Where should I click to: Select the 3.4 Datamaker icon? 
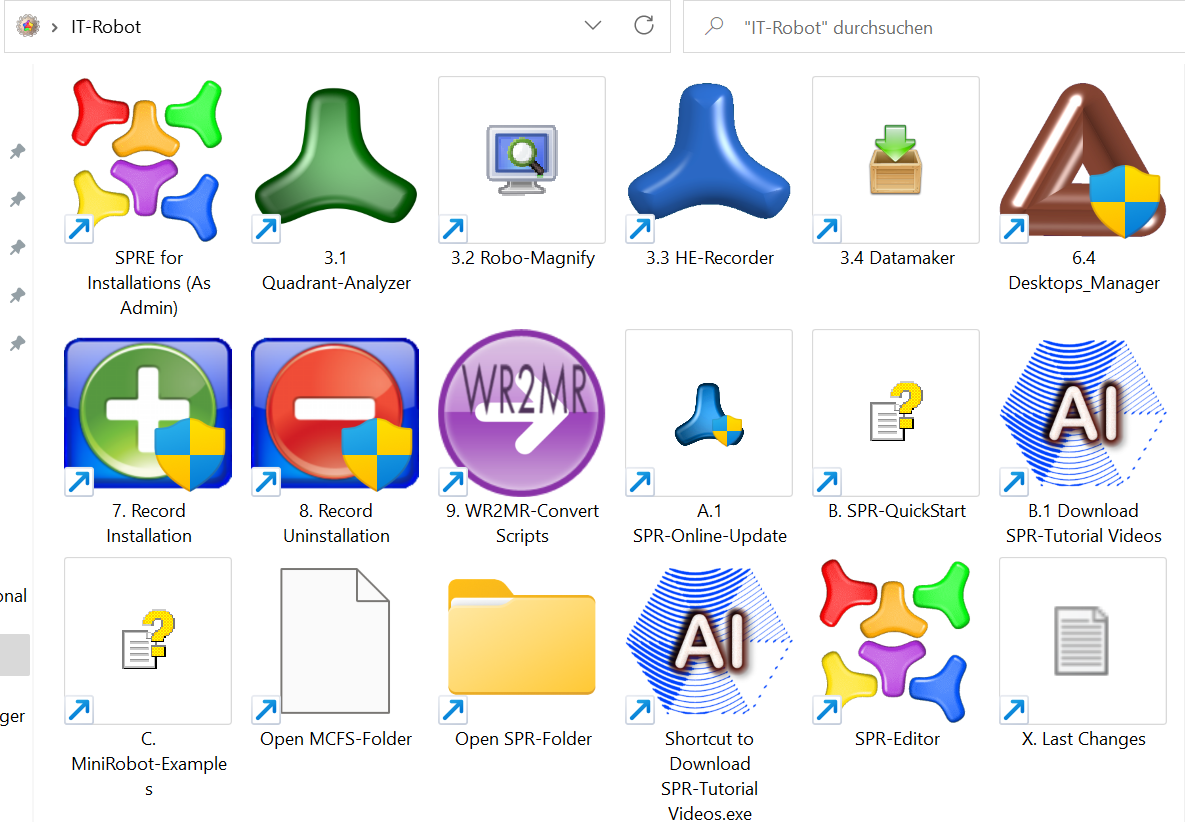896,160
